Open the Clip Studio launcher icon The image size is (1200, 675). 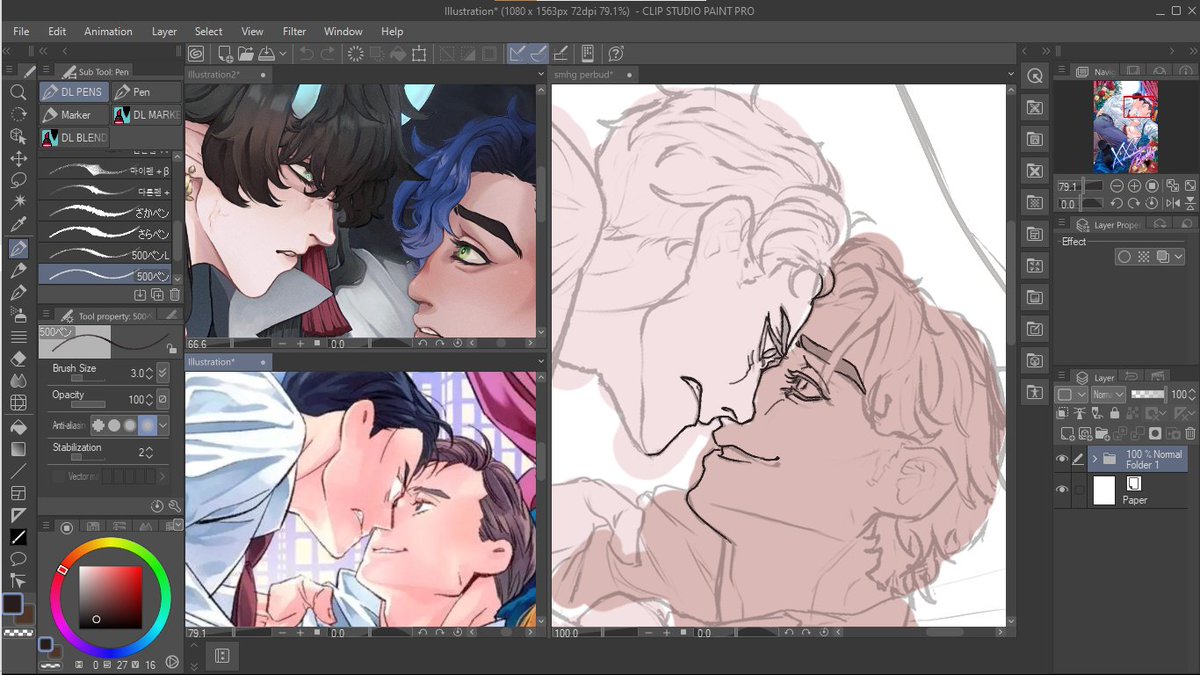tap(196, 54)
